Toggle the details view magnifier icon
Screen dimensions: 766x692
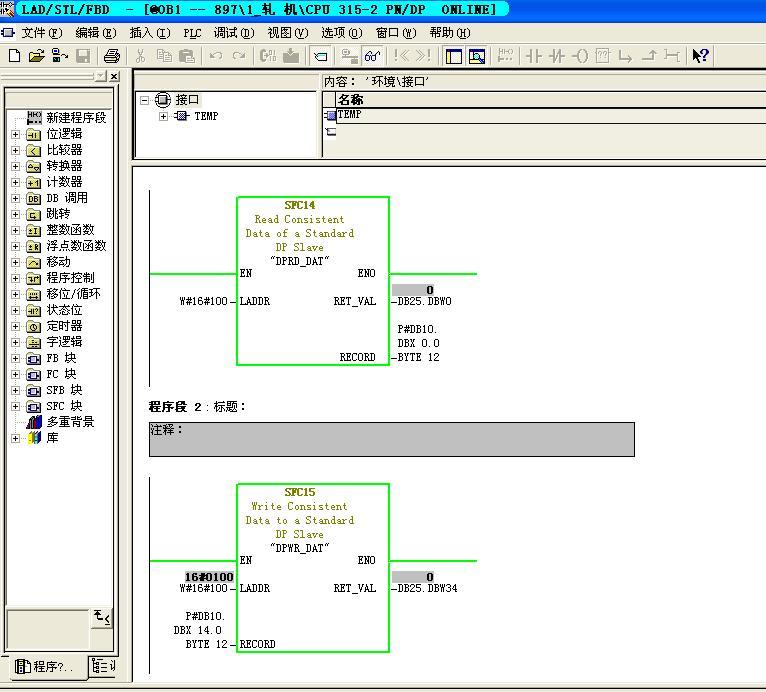click(477, 56)
